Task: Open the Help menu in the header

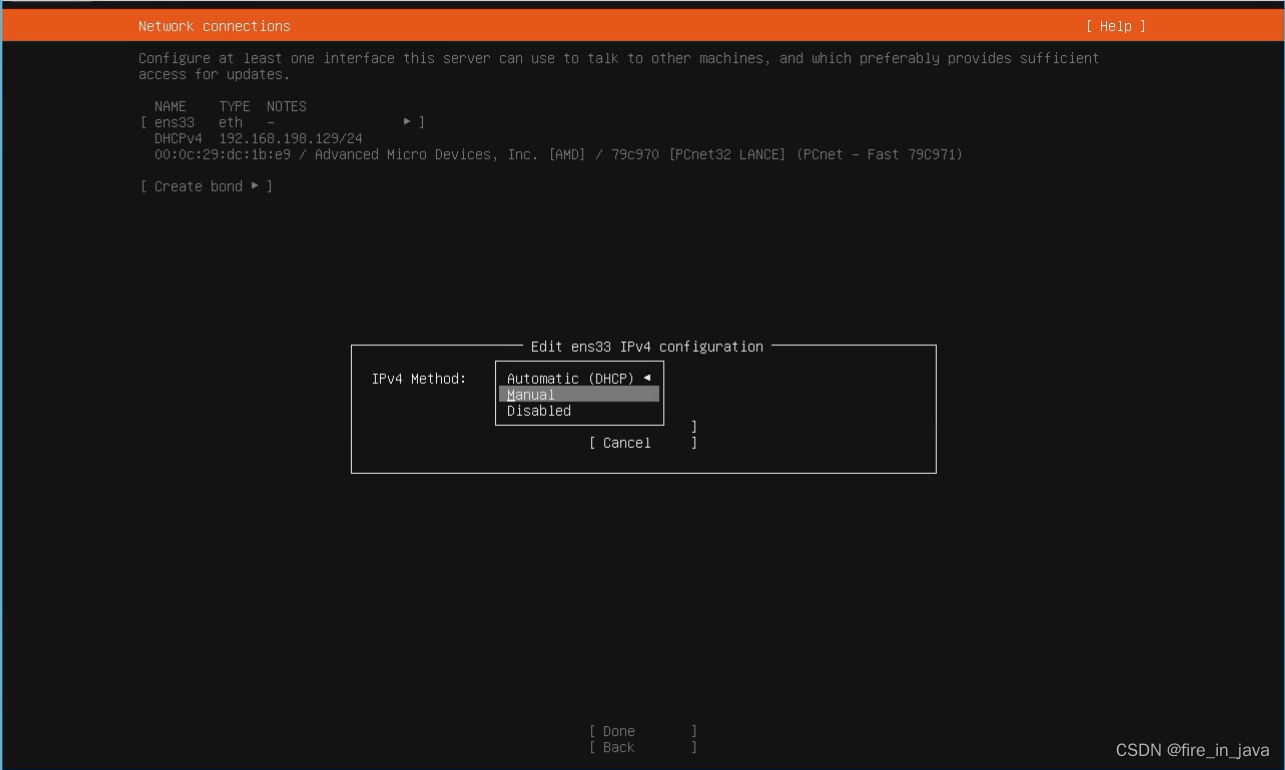Action: click(x=1115, y=26)
